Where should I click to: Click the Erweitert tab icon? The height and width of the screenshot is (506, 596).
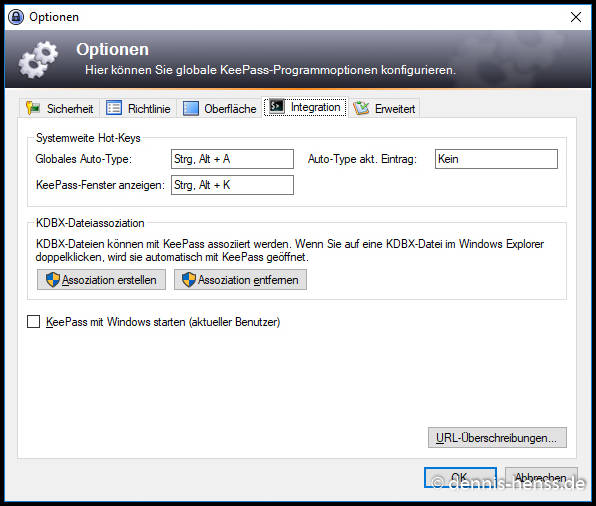point(361,108)
